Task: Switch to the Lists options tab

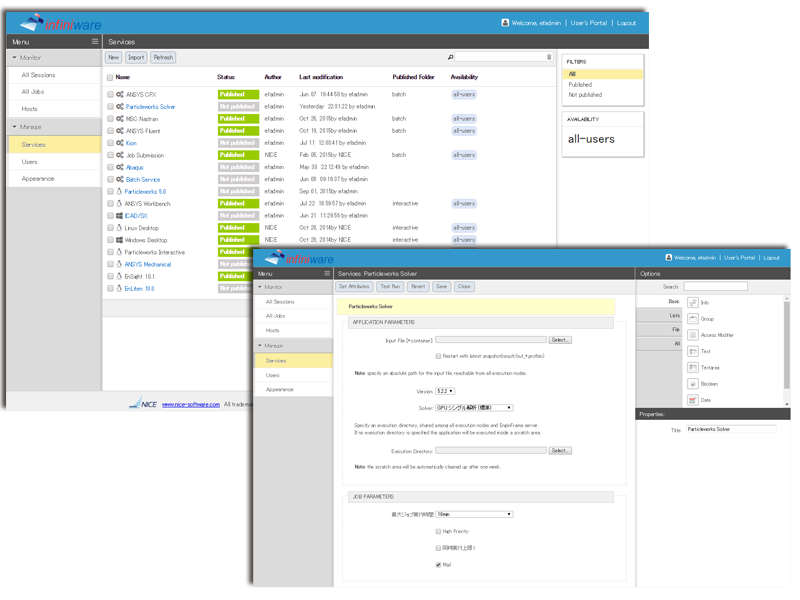Action: (659, 316)
